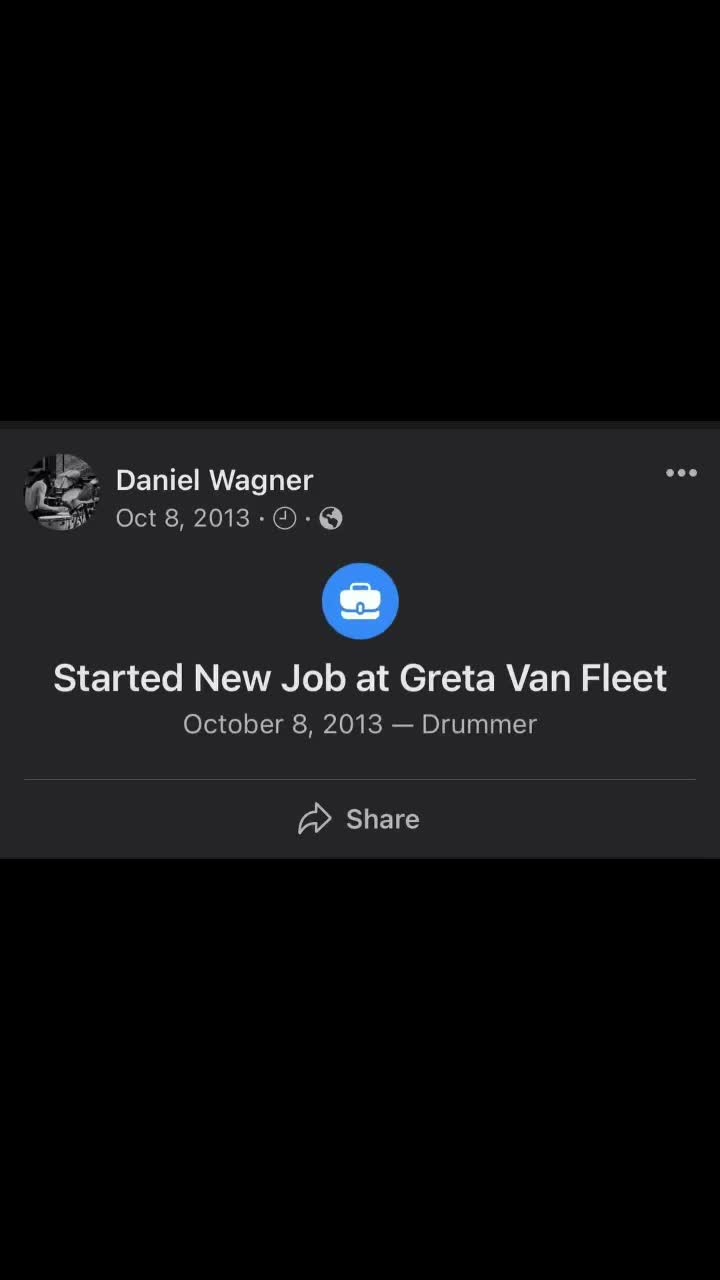Click the dash between date and Drummer
The width and height of the screenshot is (720, 1280).
point(402,724)
